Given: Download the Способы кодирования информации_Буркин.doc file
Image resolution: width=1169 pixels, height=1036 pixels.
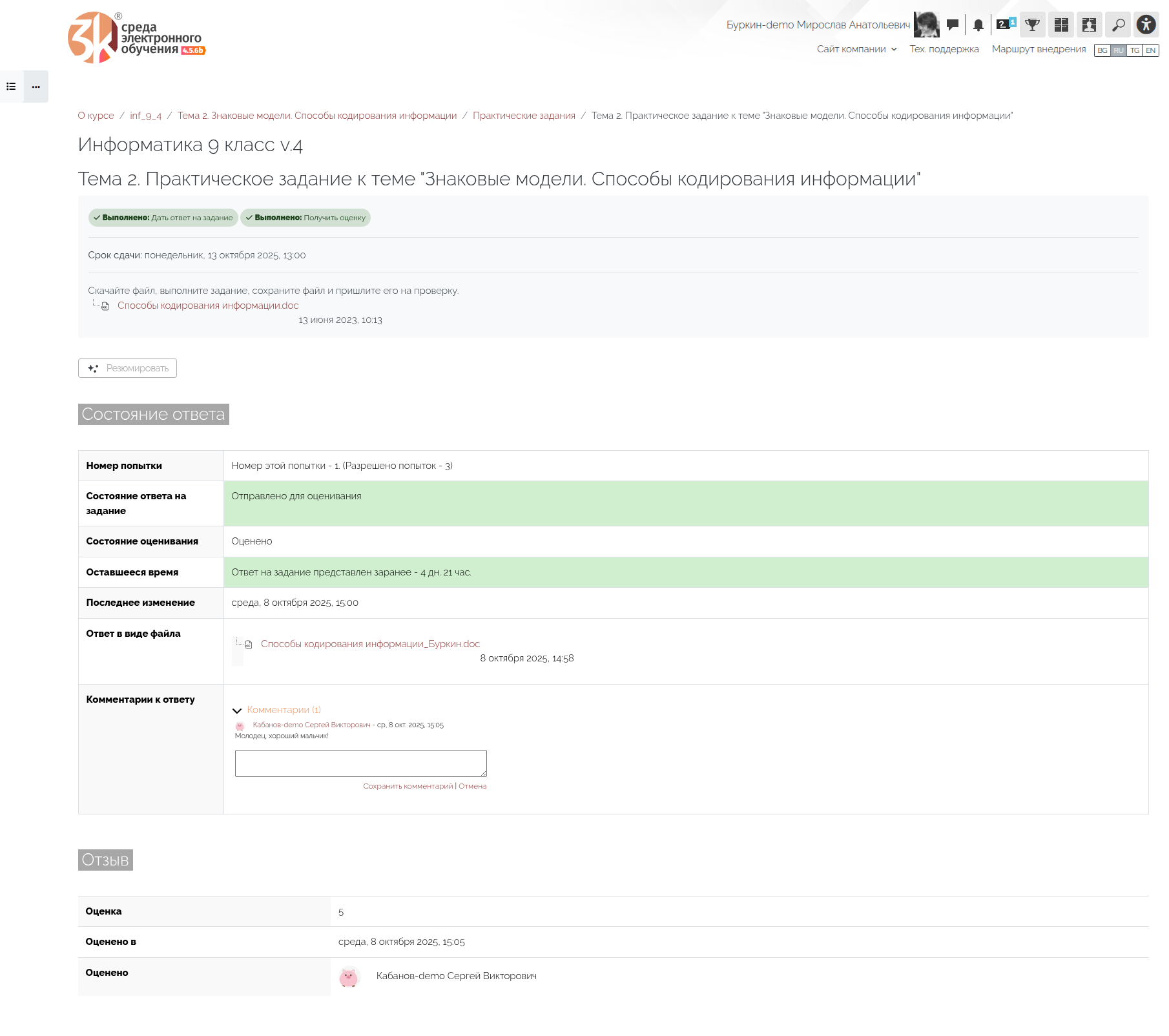Looking at the screenshot, I should tap(370, 644).
